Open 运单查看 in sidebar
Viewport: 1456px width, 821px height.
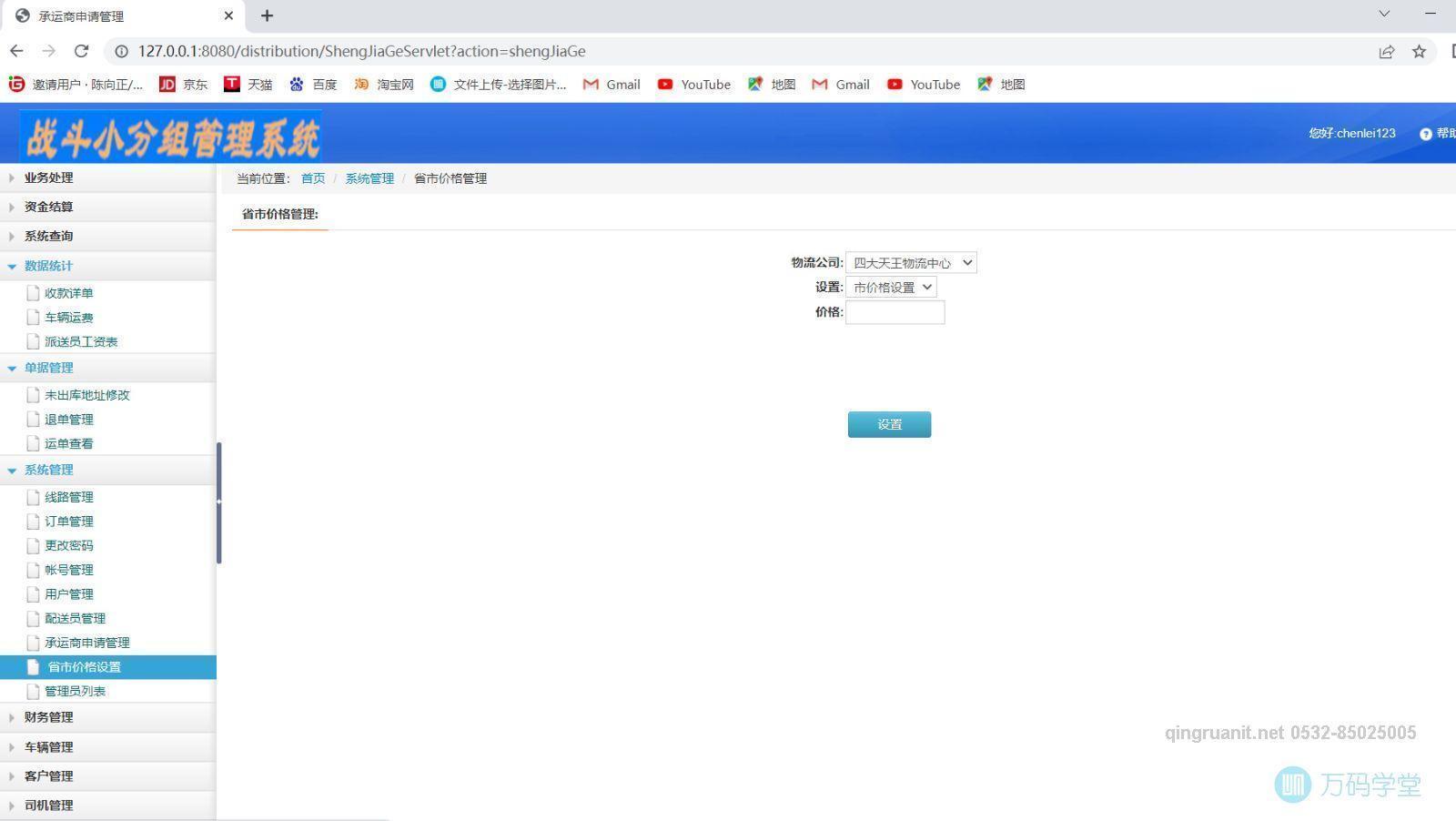coord(69,444)
